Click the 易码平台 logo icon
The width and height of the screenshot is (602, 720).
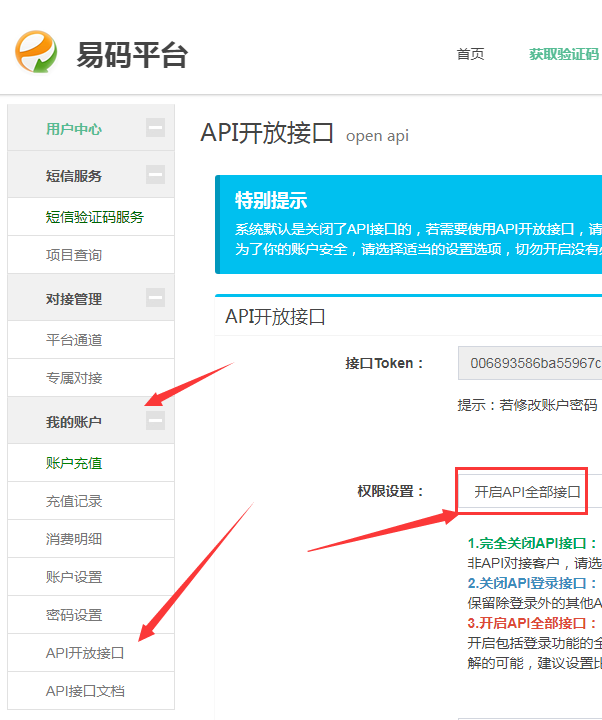[x=37, y=53]
